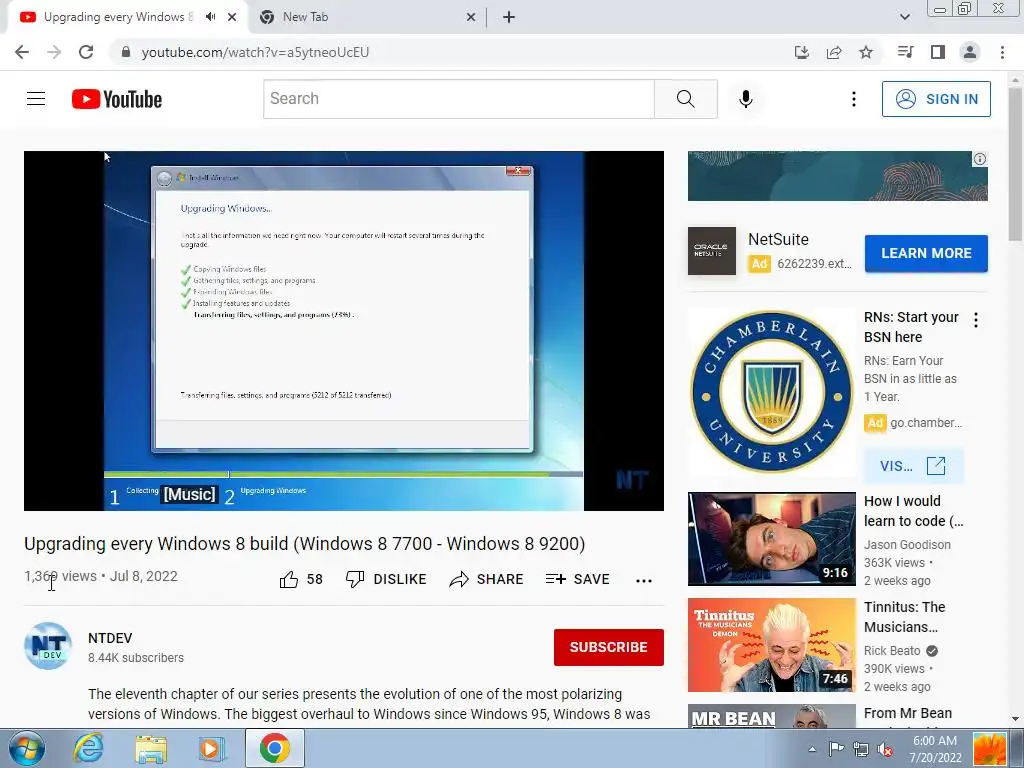Show hidden system tray icons
Screen dimensions: 1024x768
point(812,749)
